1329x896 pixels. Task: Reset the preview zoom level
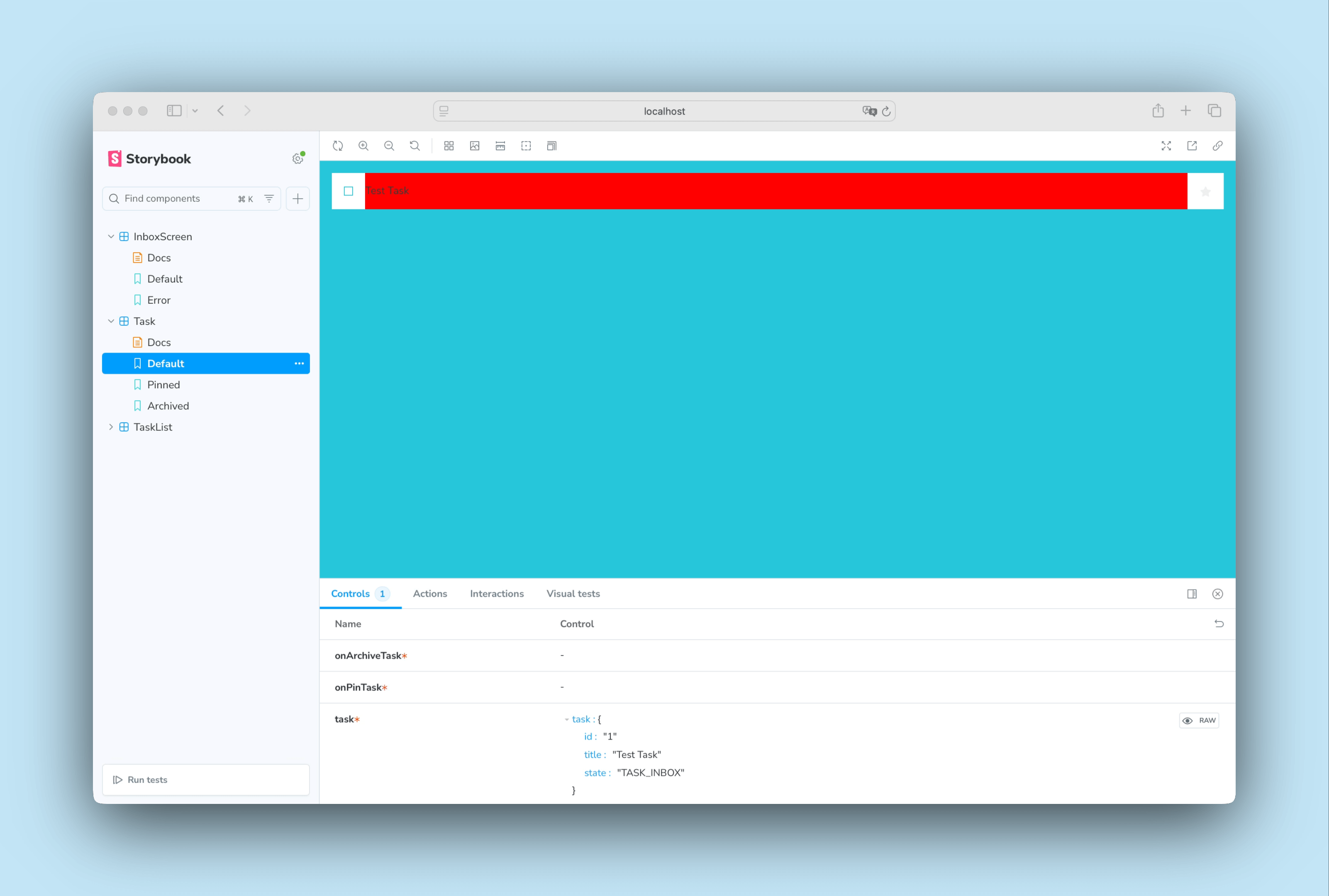tap(415, 146)
